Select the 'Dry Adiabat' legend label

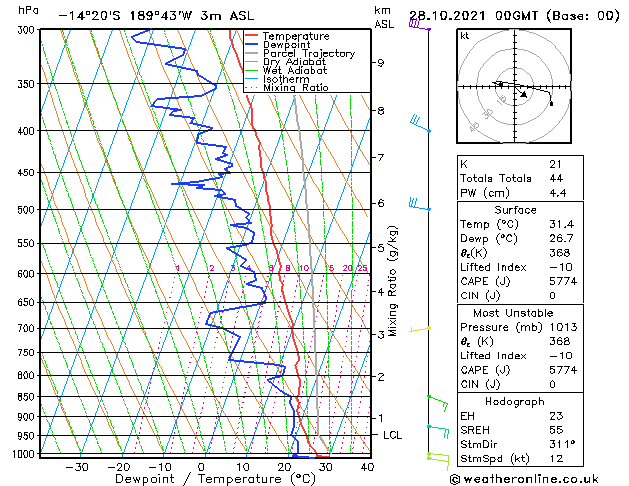point(294,62)
